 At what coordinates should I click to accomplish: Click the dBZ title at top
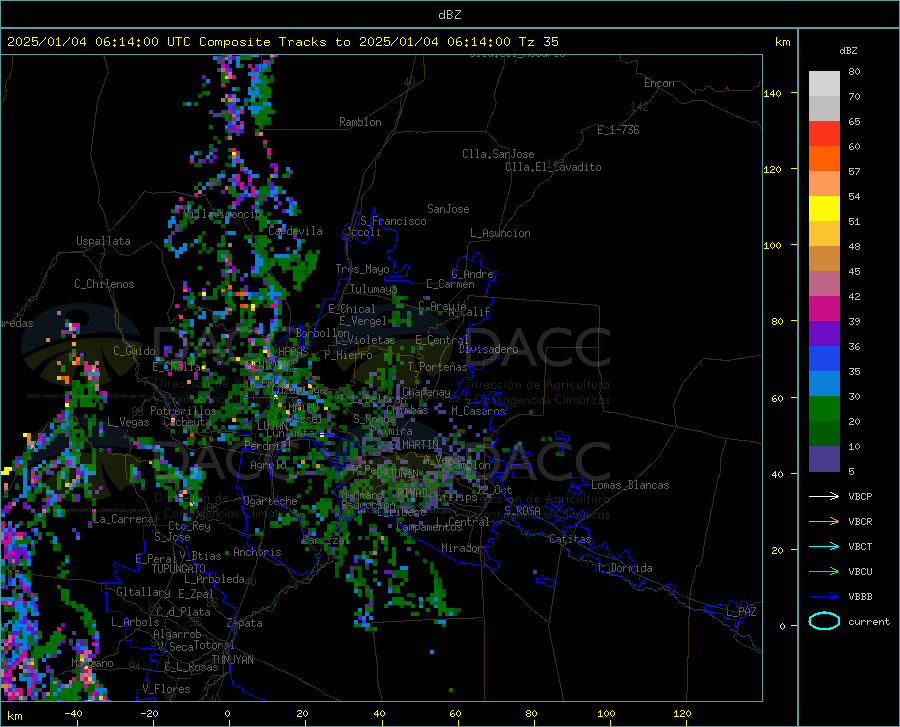[449, 15]
